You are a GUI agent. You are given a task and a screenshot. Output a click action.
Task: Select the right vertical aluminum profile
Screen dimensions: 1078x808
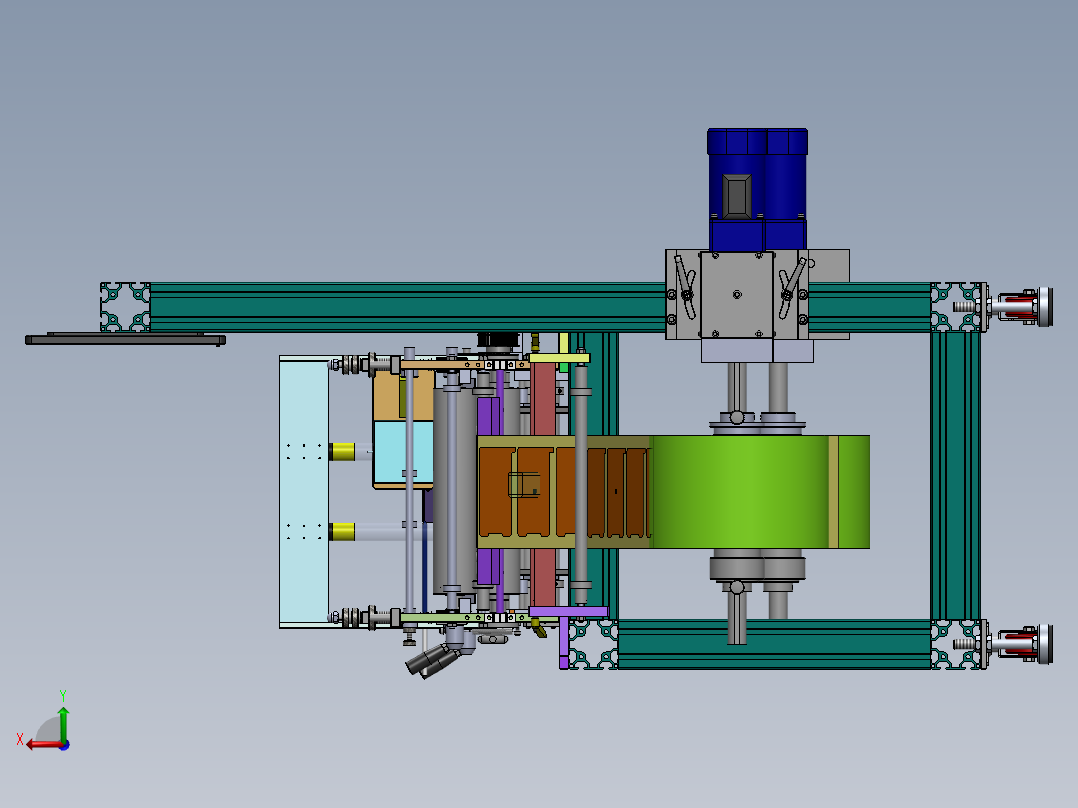coord(956,476)
